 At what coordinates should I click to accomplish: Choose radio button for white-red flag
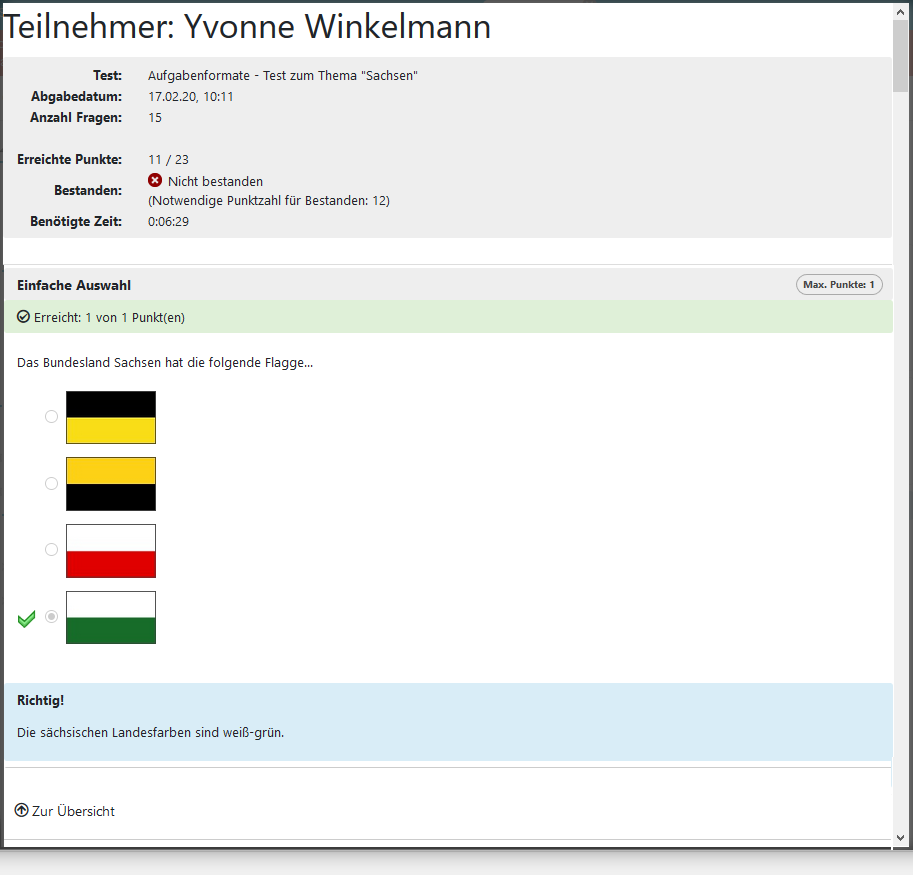(x=52, y=550)
